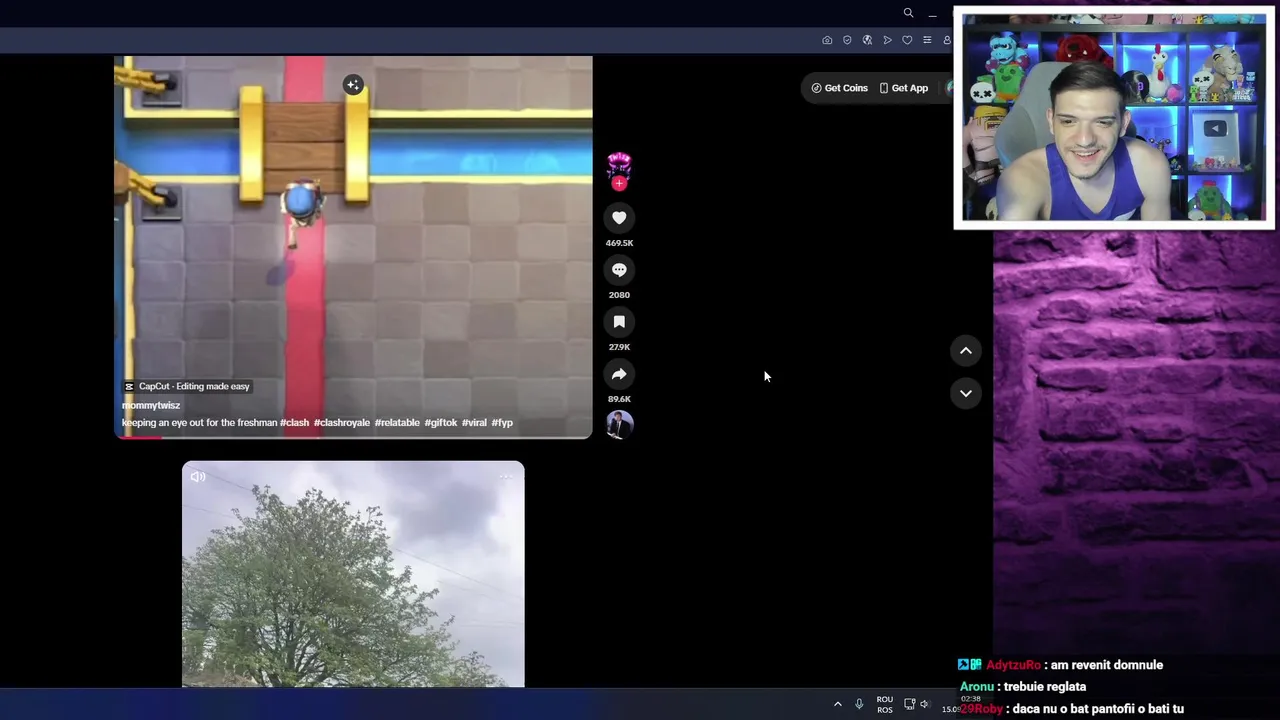Open the network tray icon
This screenshot has width=1280, height=720.
pyautogui.click(x=909, y=704)
